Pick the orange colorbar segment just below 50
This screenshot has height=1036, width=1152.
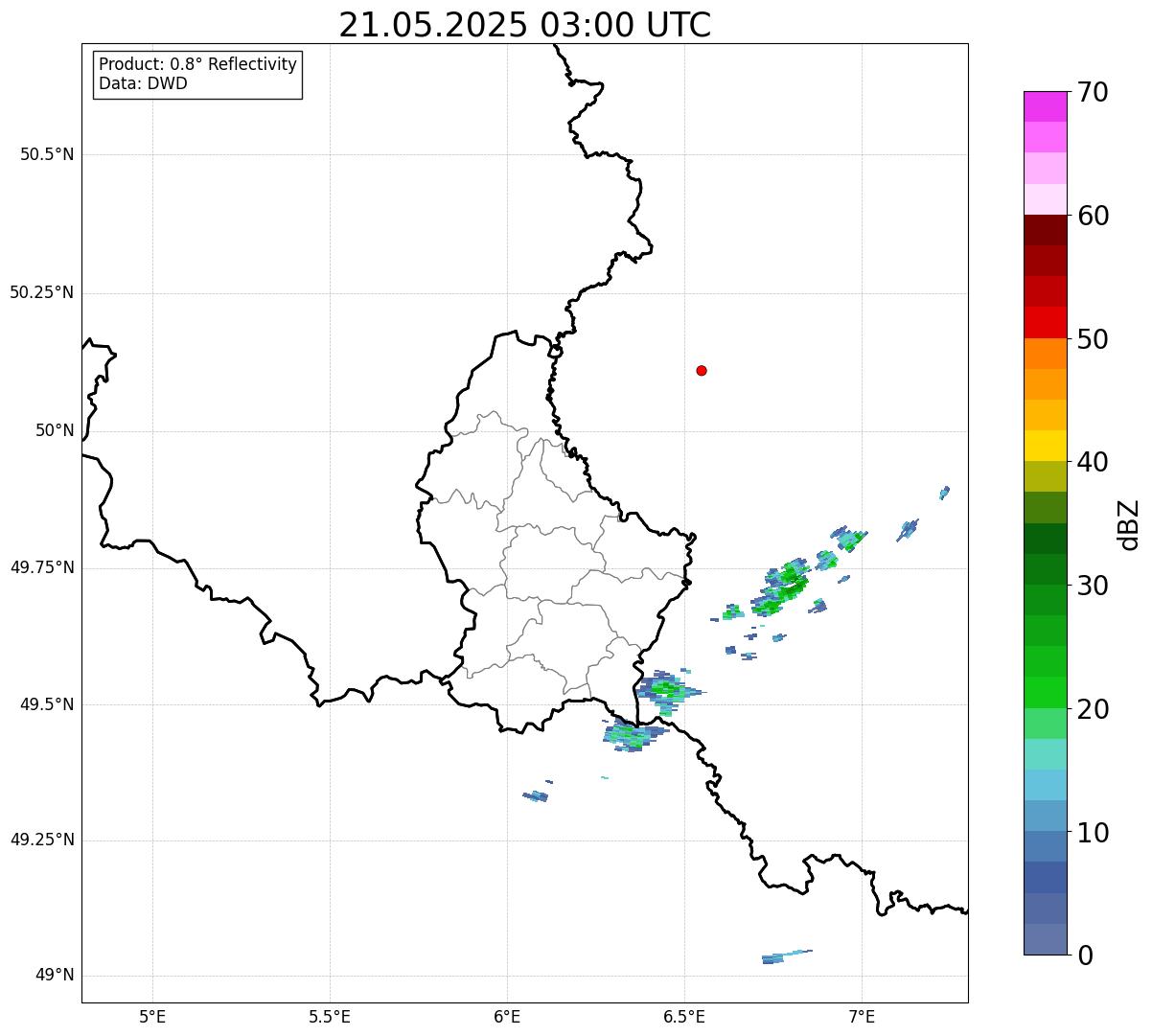[1046, 354]
